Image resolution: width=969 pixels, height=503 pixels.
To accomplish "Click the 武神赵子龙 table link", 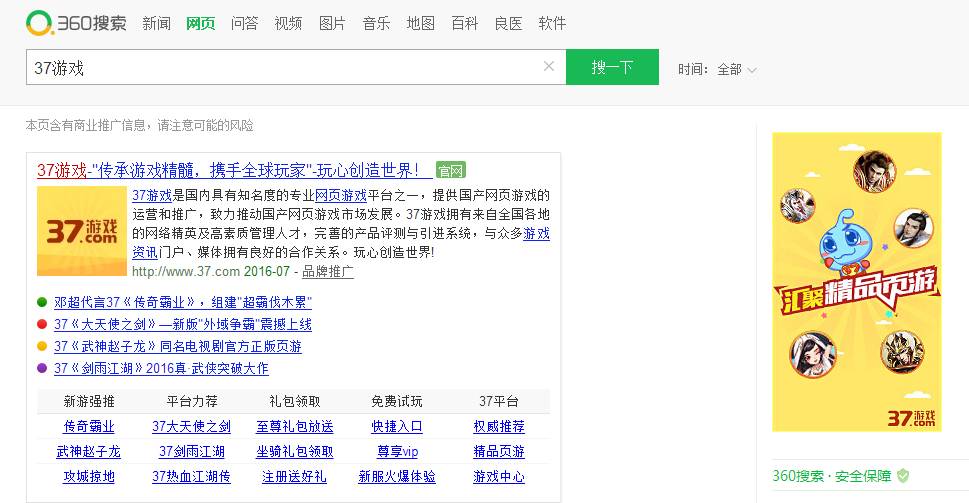I will click(x=88, y=452).
